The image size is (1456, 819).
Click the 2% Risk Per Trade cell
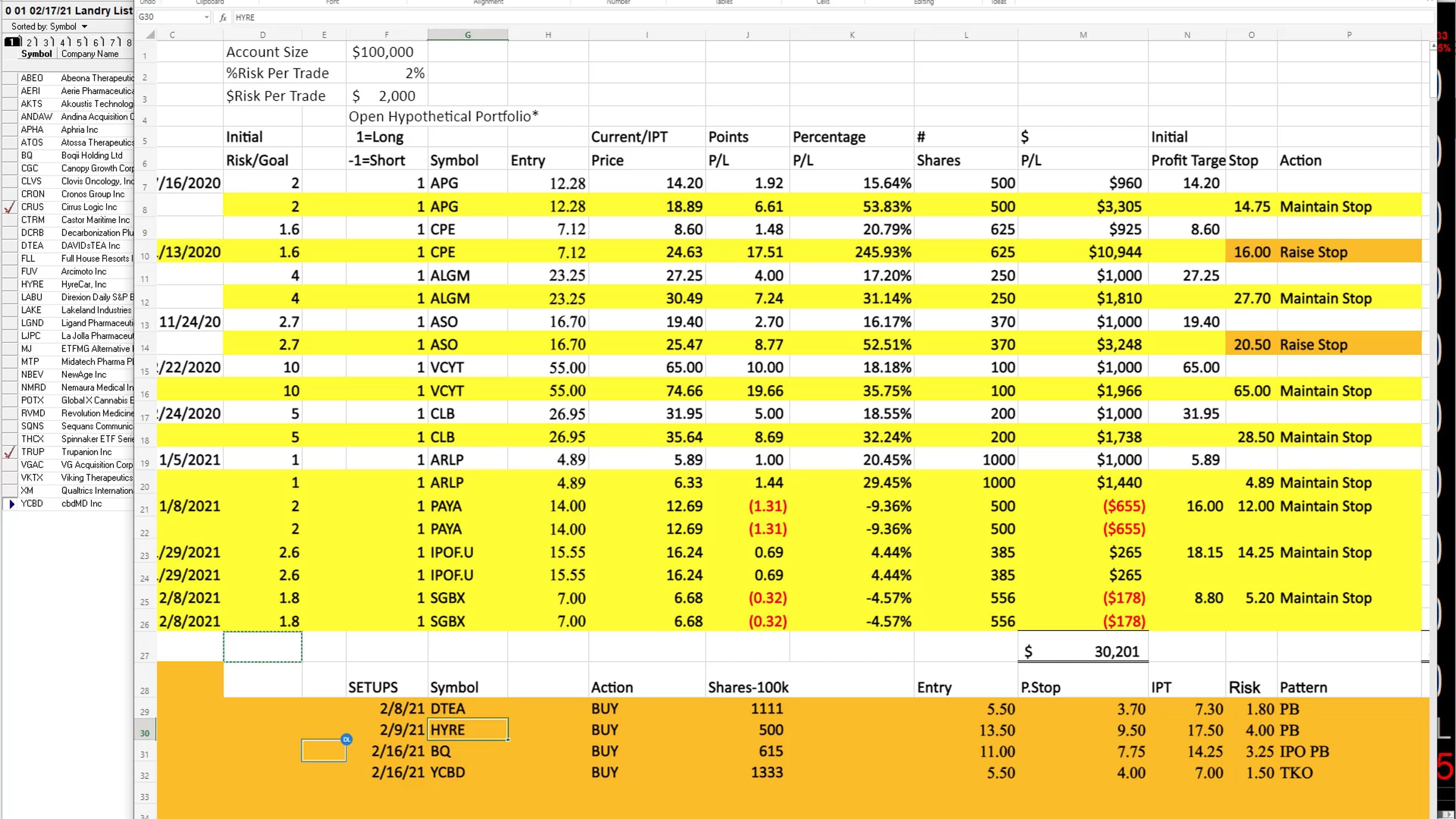pyautogui.click(x=386, y=73)
